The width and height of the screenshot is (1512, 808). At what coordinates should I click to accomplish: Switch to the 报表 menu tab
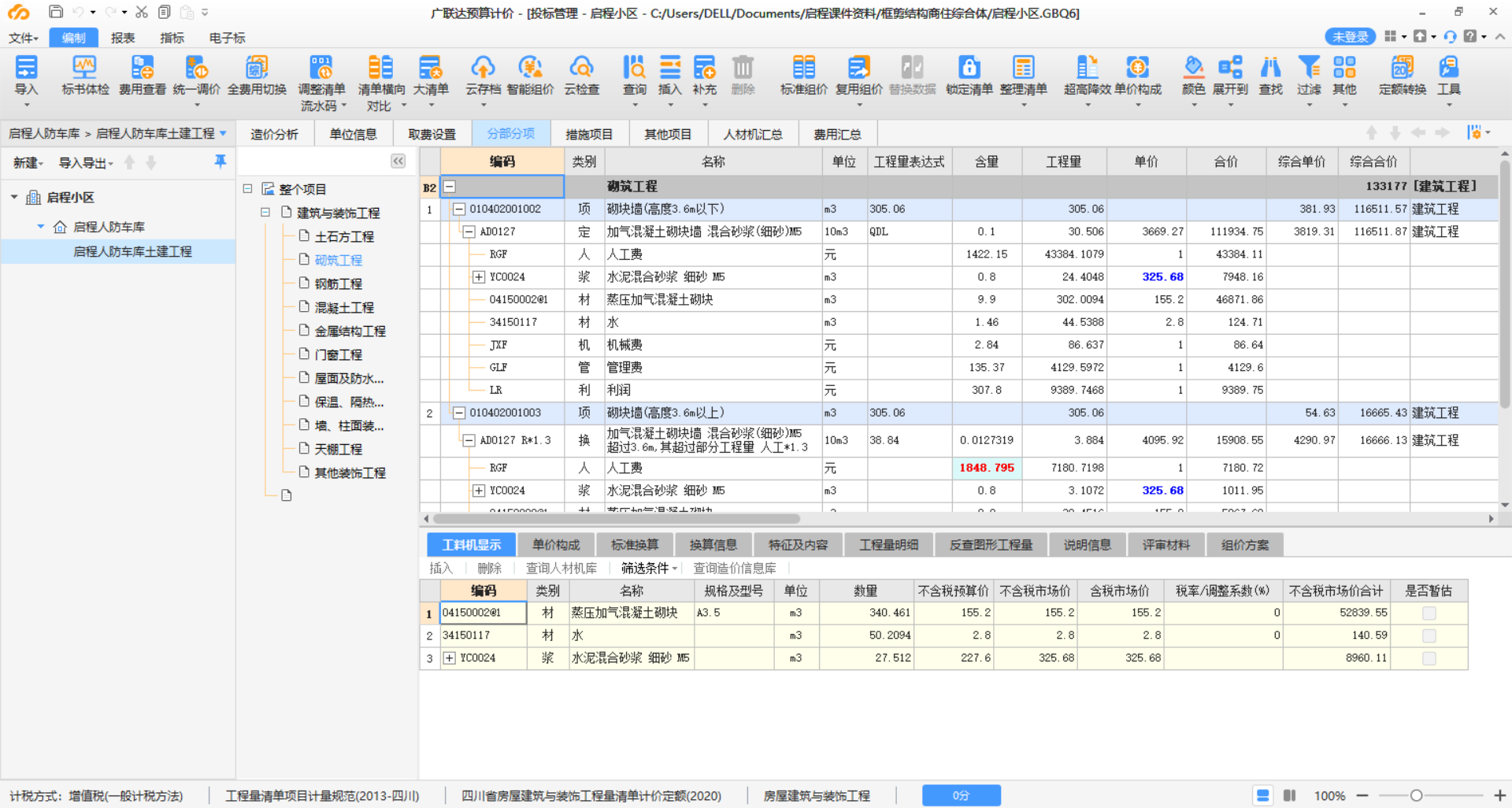[x=123, y=38]
